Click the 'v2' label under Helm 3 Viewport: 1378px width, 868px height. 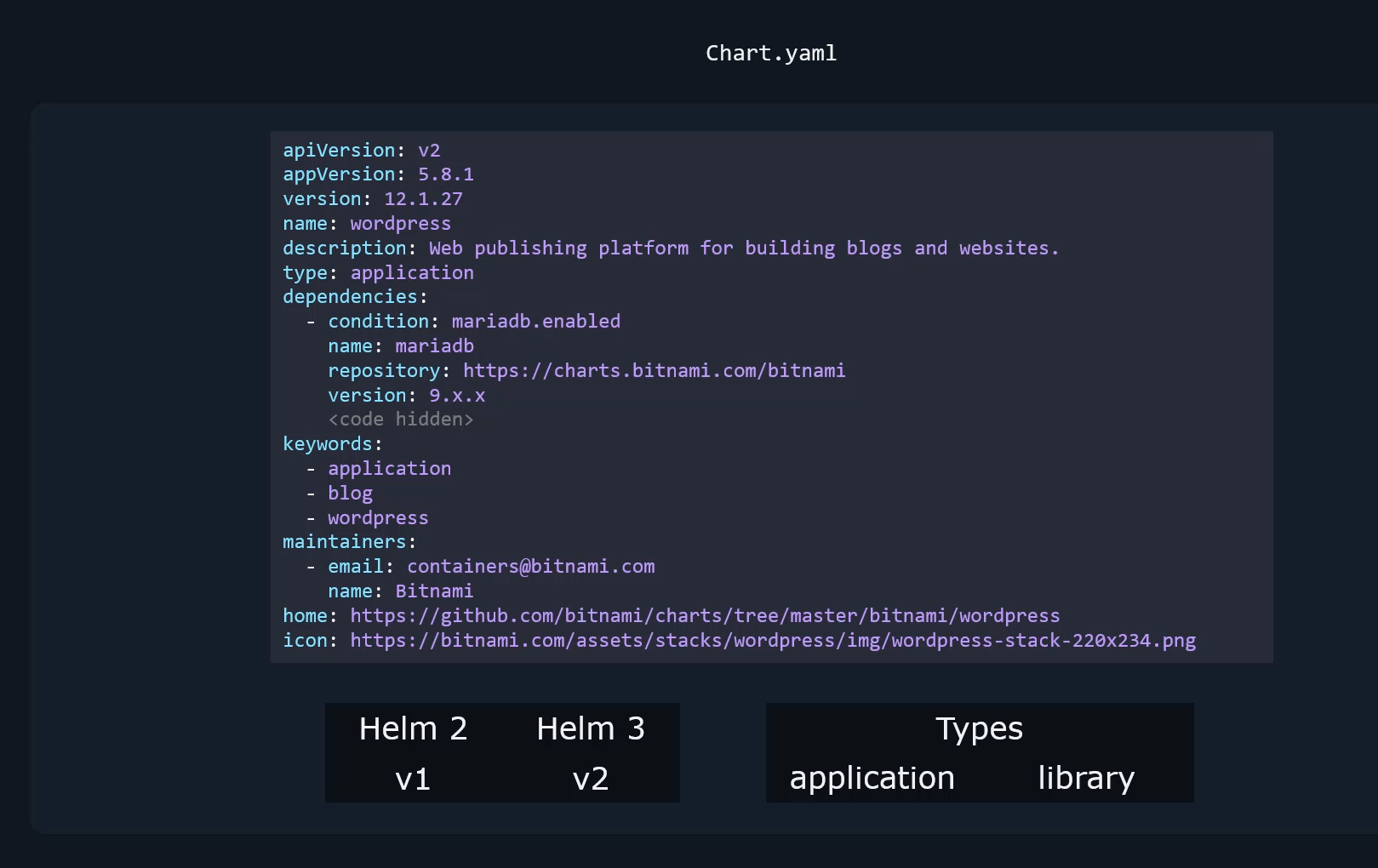(x=591, y=779)
